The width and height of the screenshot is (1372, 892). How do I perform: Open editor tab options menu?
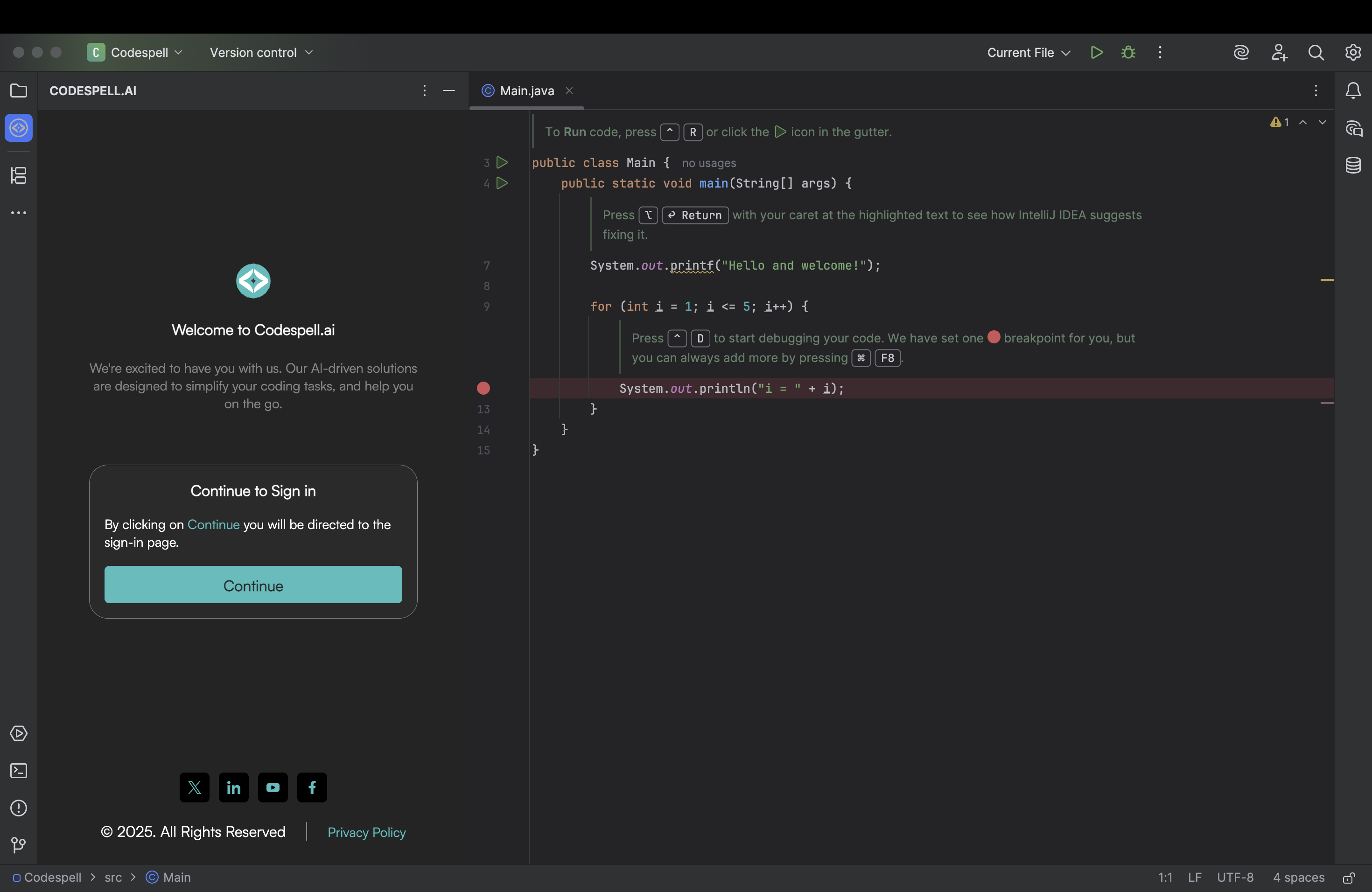pyautogui.click(x=1316, y=91)
